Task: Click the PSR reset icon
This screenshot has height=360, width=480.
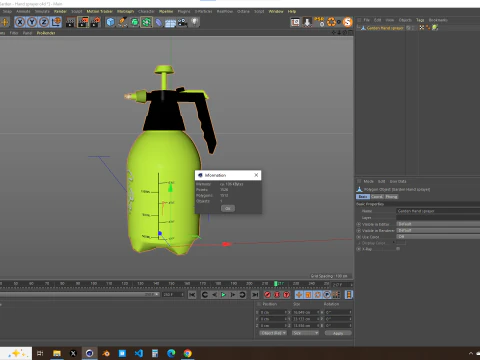Action: (319, 22)
